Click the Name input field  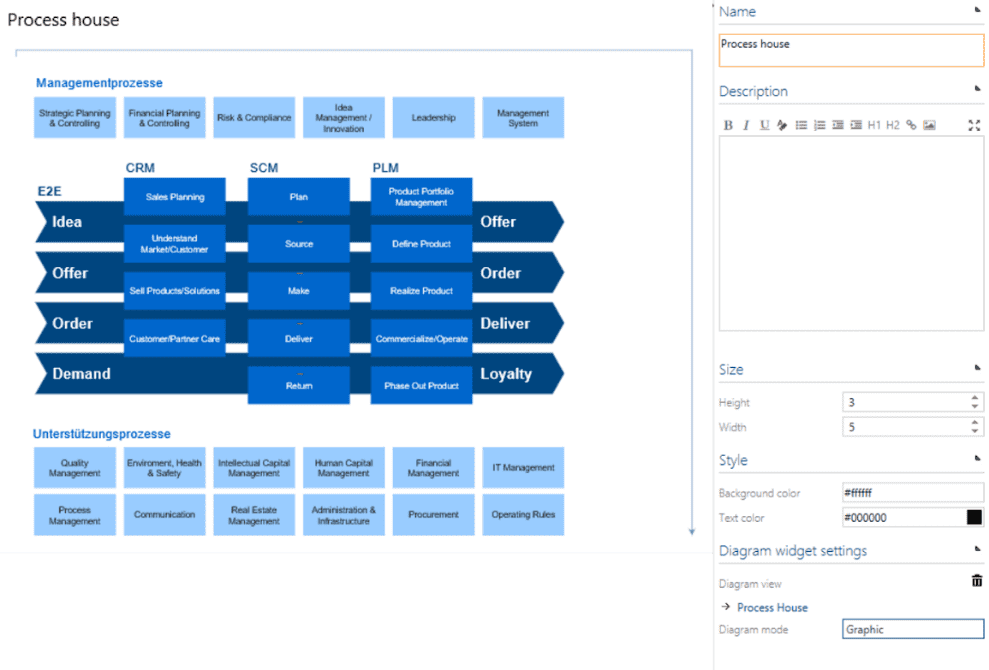pos(851,50)
